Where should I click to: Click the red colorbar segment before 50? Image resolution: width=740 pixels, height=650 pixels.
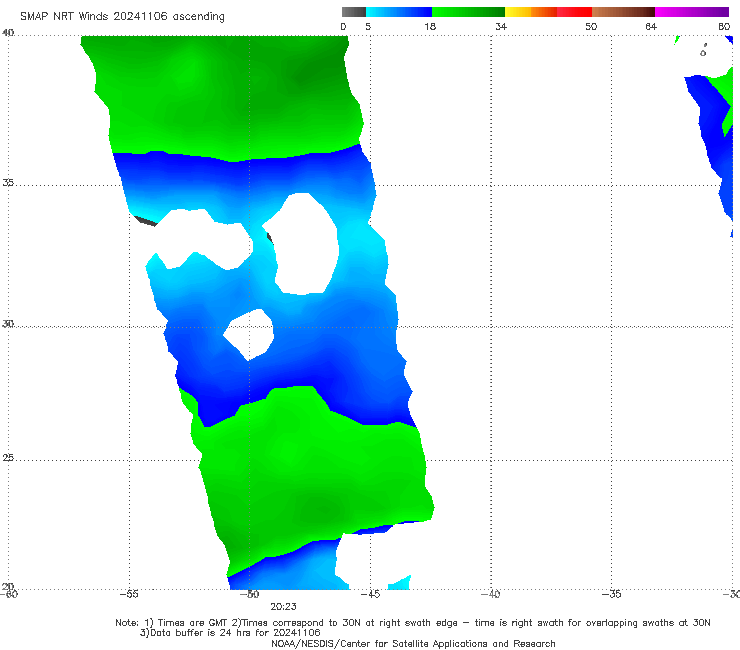coord(574,12)
